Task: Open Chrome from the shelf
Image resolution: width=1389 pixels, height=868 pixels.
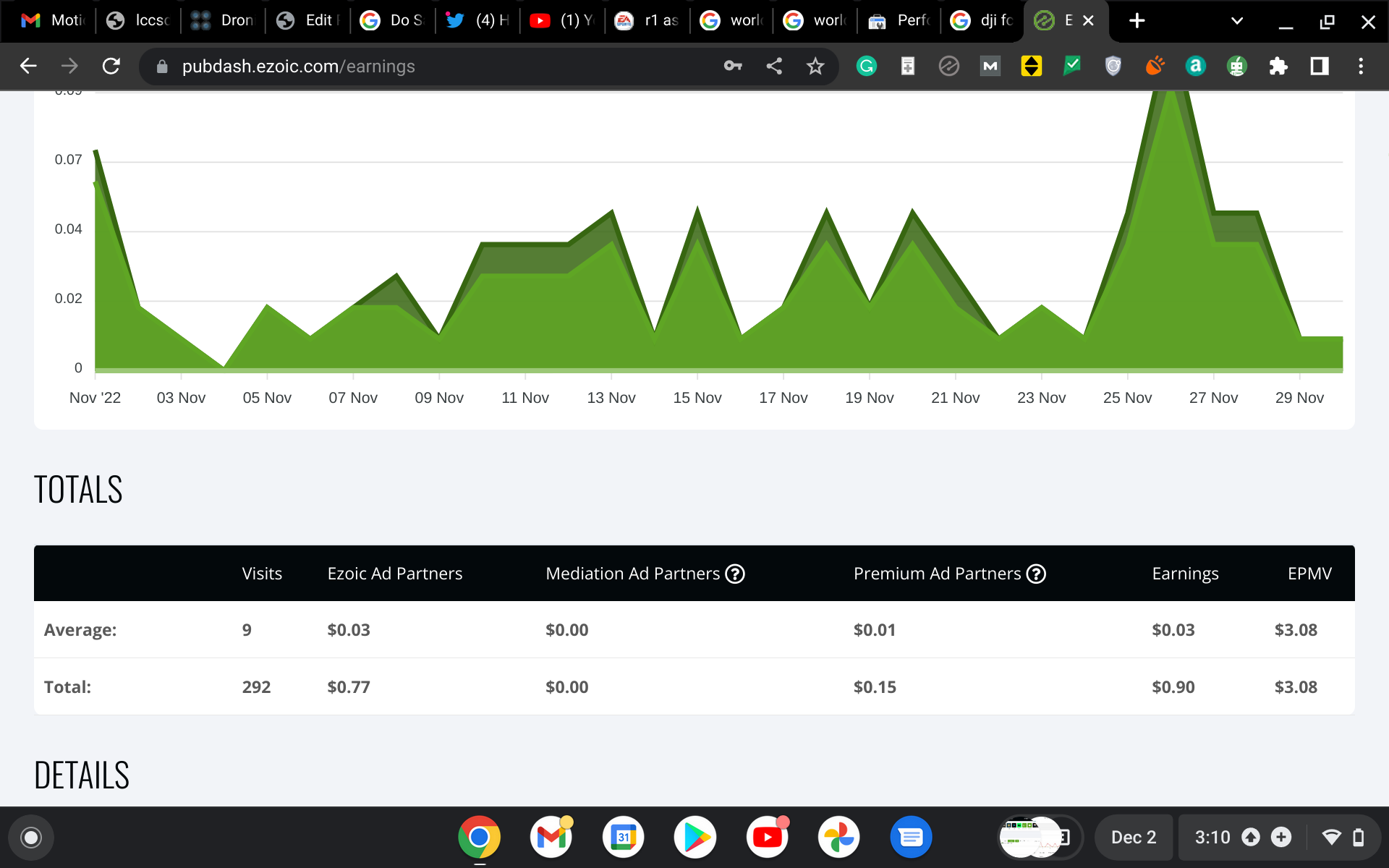Action: pos(479,838)
